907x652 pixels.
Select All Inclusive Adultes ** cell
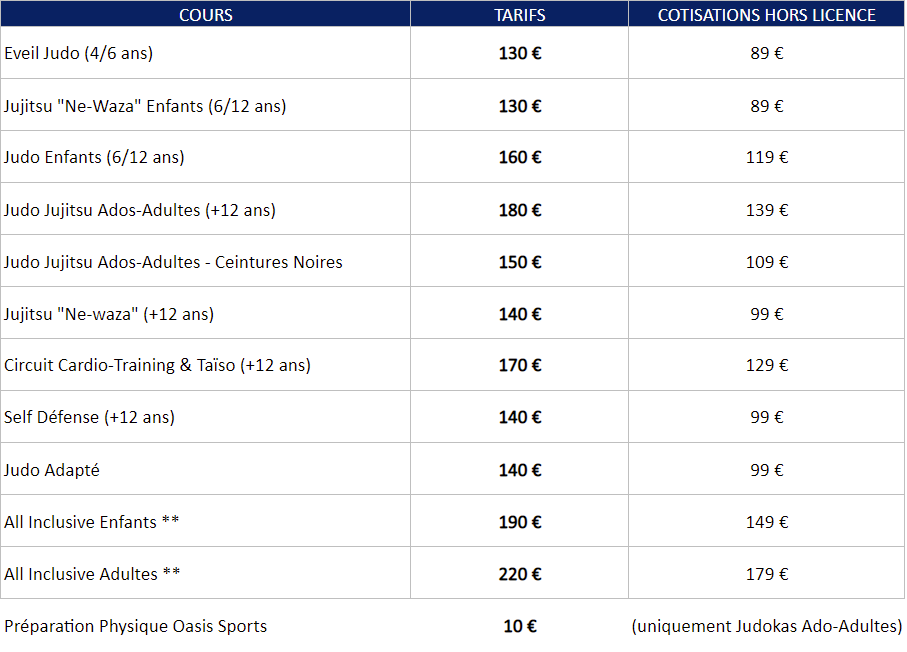click(92, 573)
